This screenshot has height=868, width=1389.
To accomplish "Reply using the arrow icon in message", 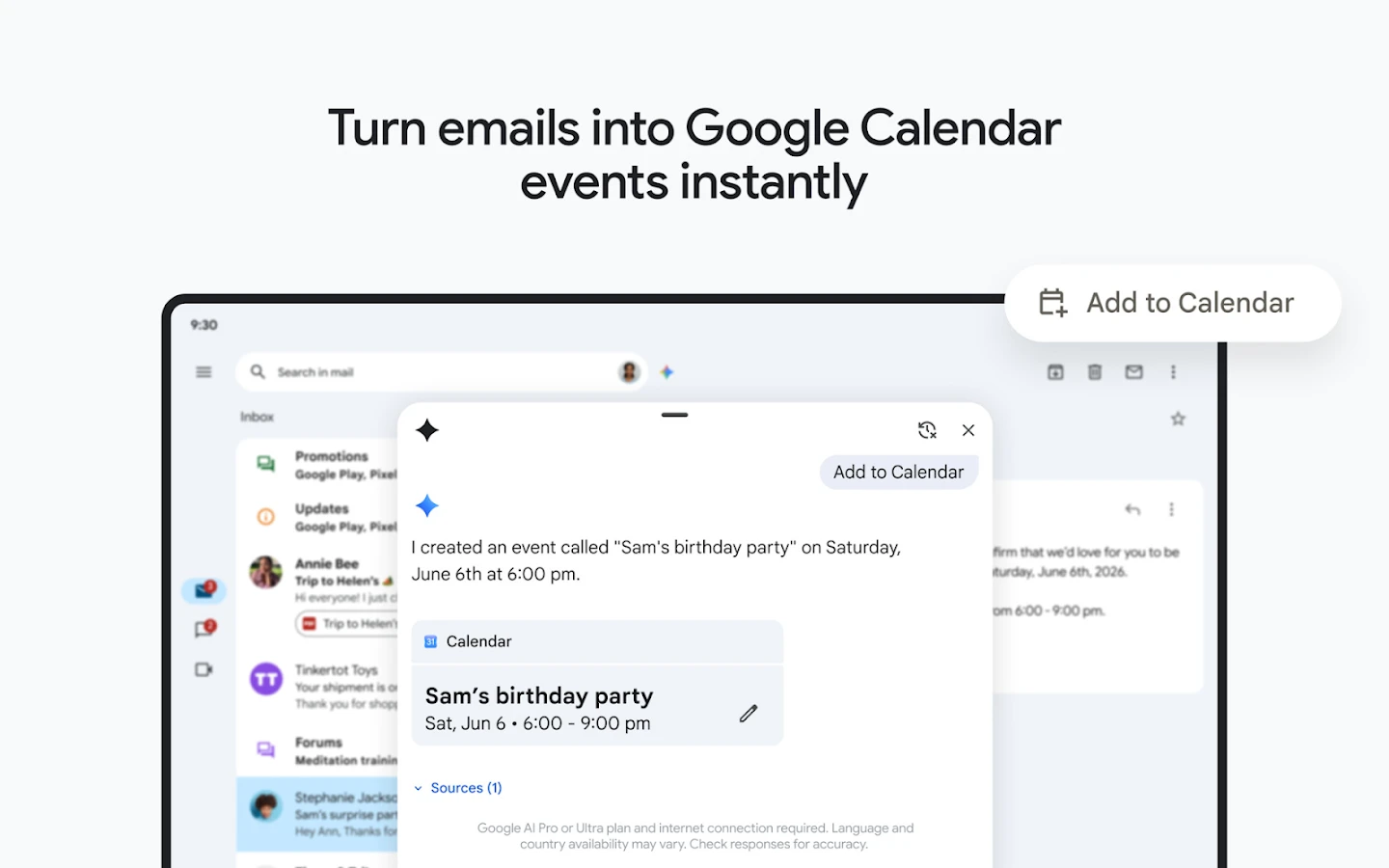I will (x=1132, y=509).
